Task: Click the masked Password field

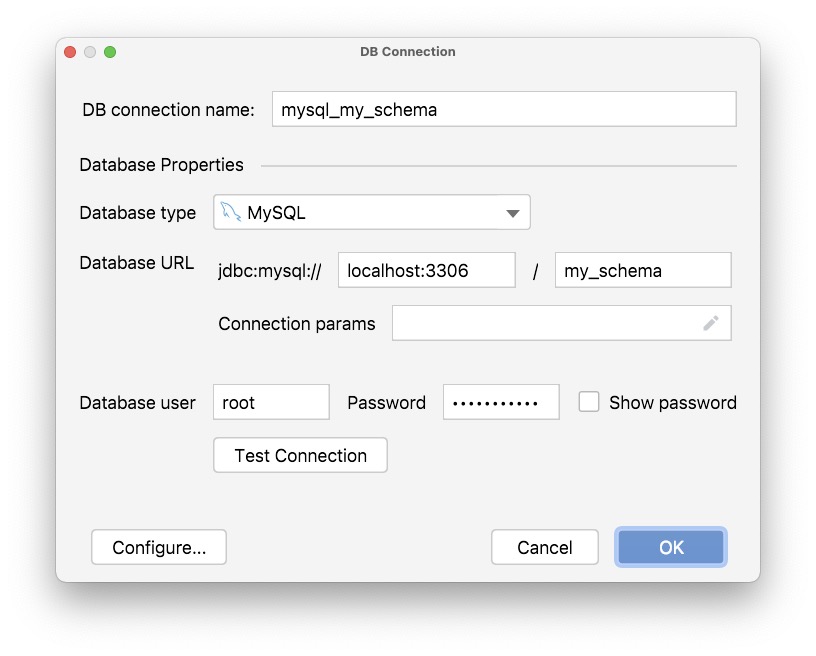Action: (500, 401)
